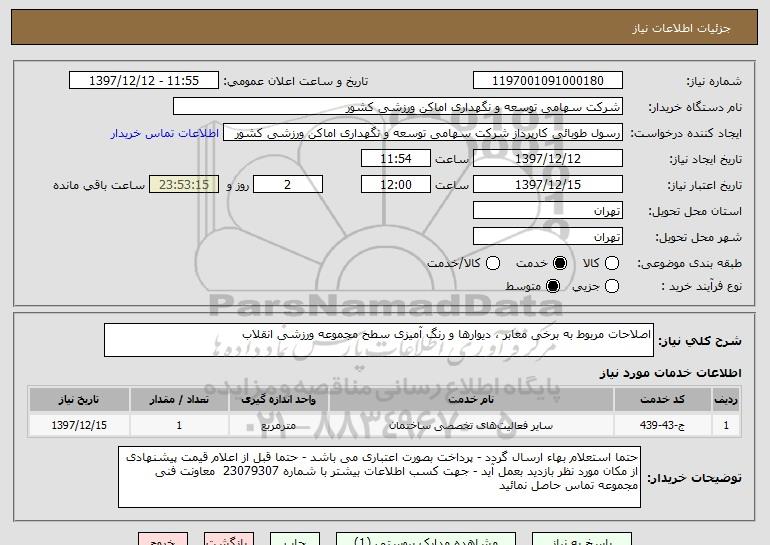Click the validity date field 1397/12/15
Screen dimensions: 770x545
[548, 185]
